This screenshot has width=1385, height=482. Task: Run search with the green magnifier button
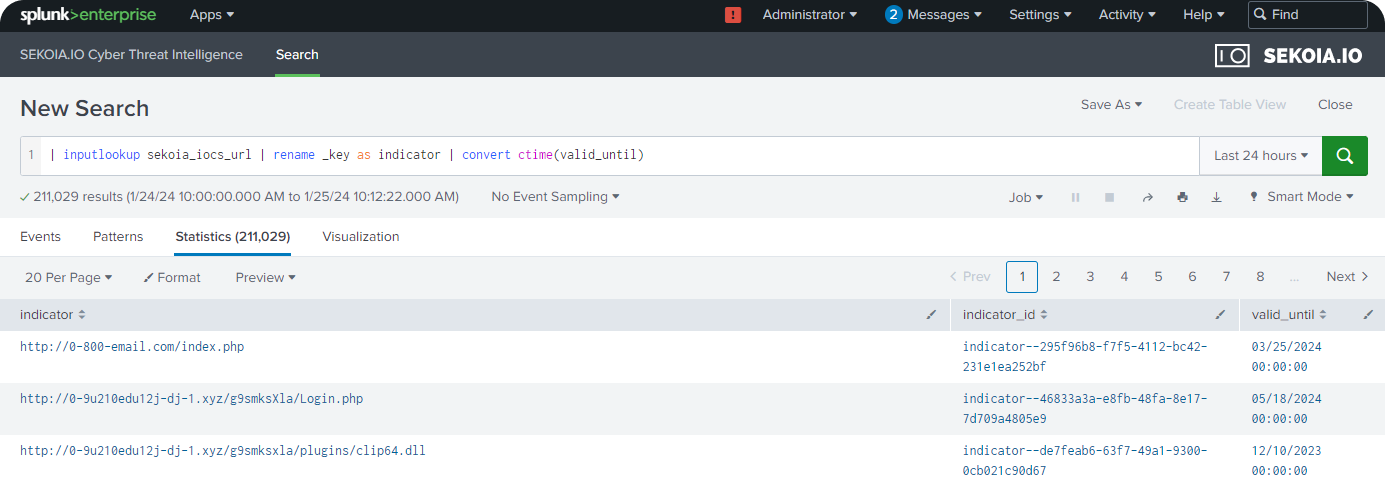click(1345, 156)
